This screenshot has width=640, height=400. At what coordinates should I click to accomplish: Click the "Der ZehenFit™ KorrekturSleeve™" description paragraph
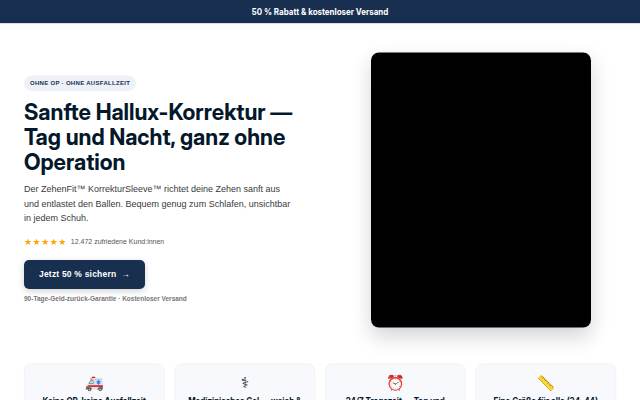pyautogui.click(x=157, y=203)
